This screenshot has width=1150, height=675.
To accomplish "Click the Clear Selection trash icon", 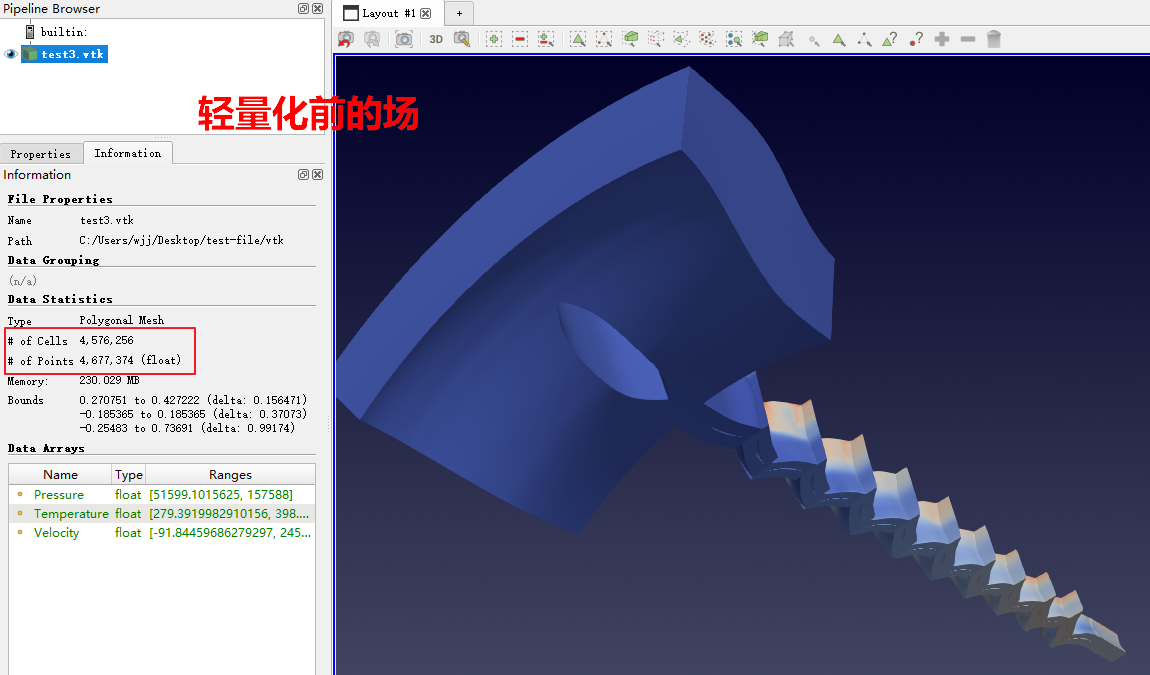I will [994, 38].
